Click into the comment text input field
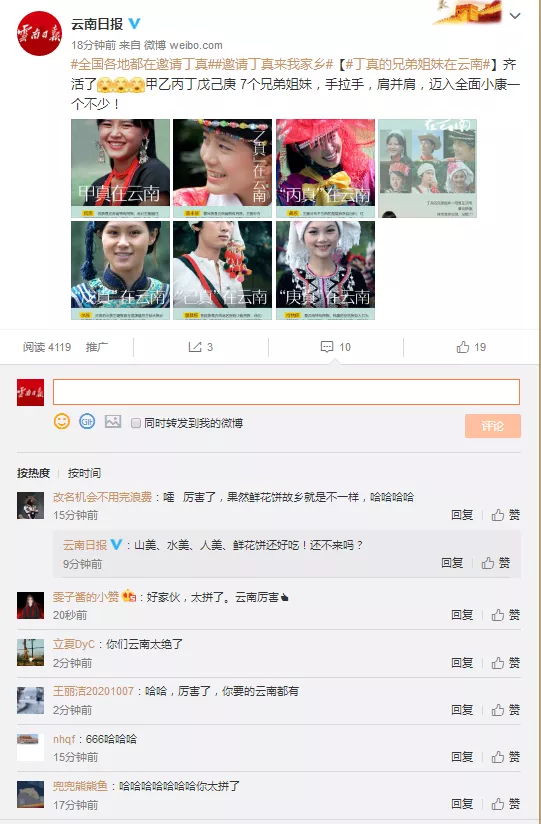The width and height of the screenshot is (541, 824). tap(286, 392)
